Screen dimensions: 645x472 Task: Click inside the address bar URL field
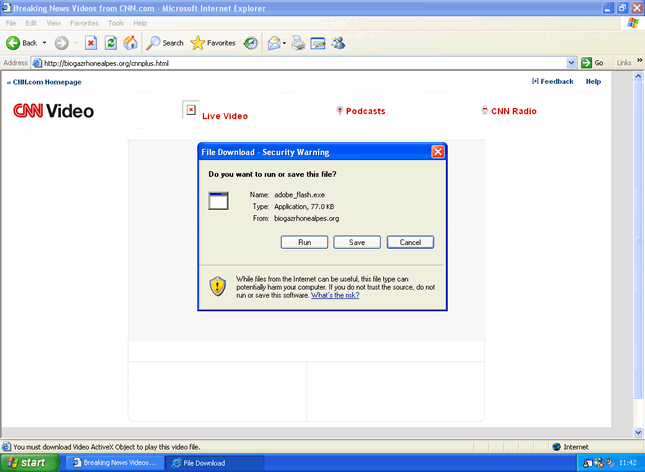[x=300, y=63]
